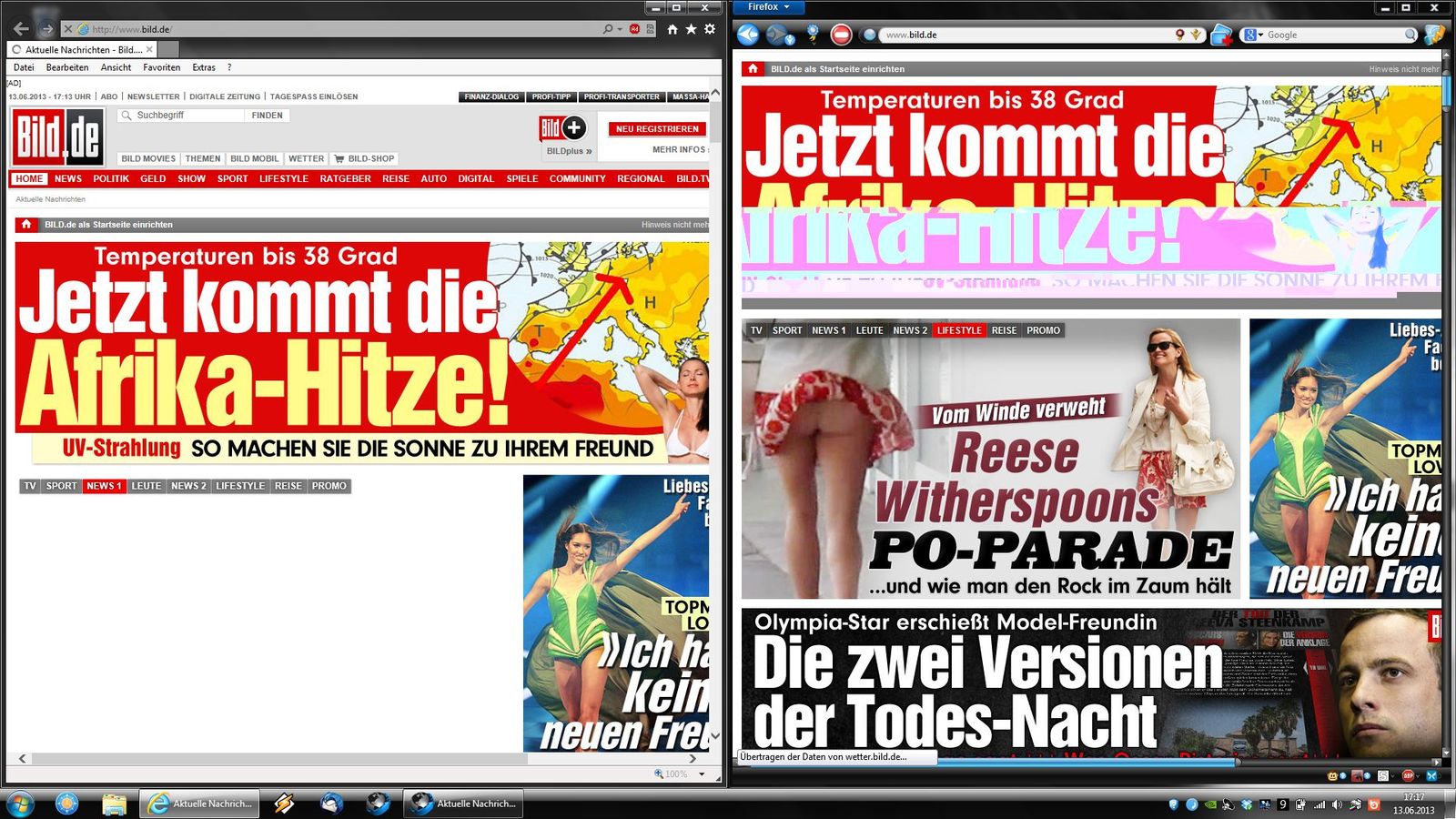Viewport: 1456px width, 819px height.
Task: Click the Adblock Plus icon in Firefox add-on bar
Action: pos(1408,775)
